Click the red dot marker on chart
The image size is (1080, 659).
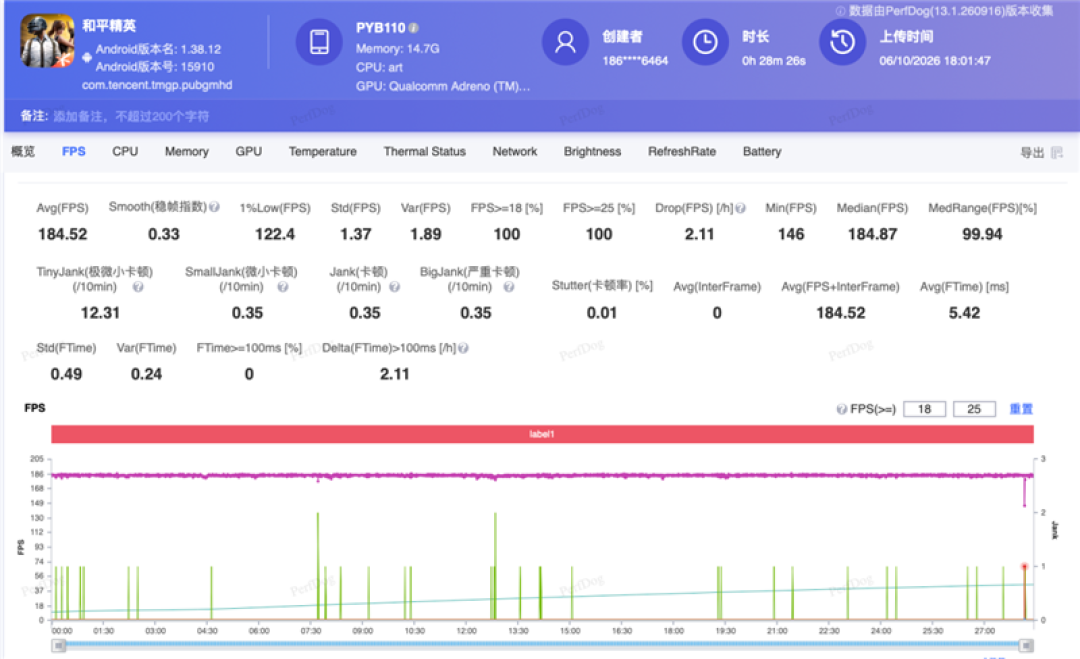[x=1024, y=567]
